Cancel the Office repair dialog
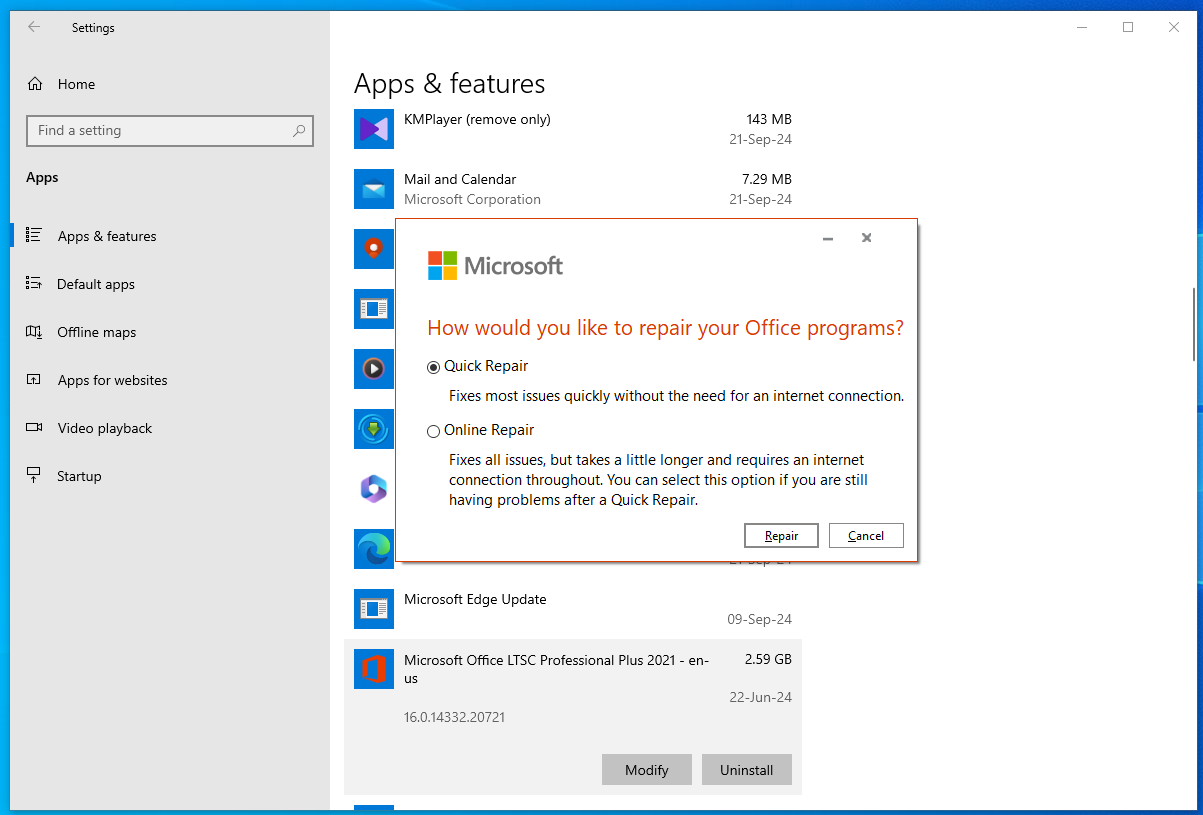1203x815 pixels. [x=866, y=536]
